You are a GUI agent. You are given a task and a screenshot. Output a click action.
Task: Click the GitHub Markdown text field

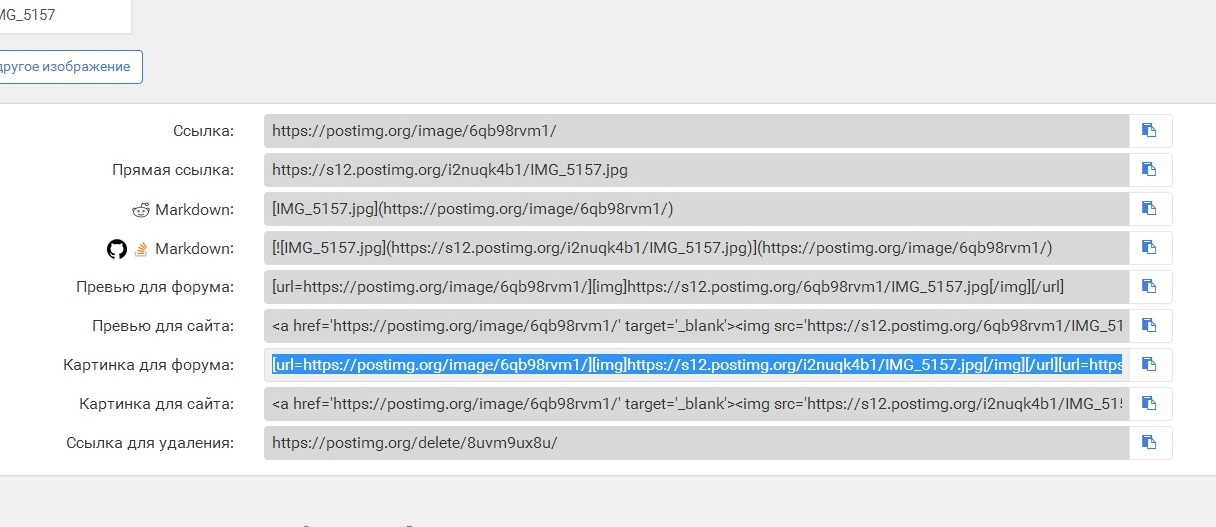(x=697, y=248)
